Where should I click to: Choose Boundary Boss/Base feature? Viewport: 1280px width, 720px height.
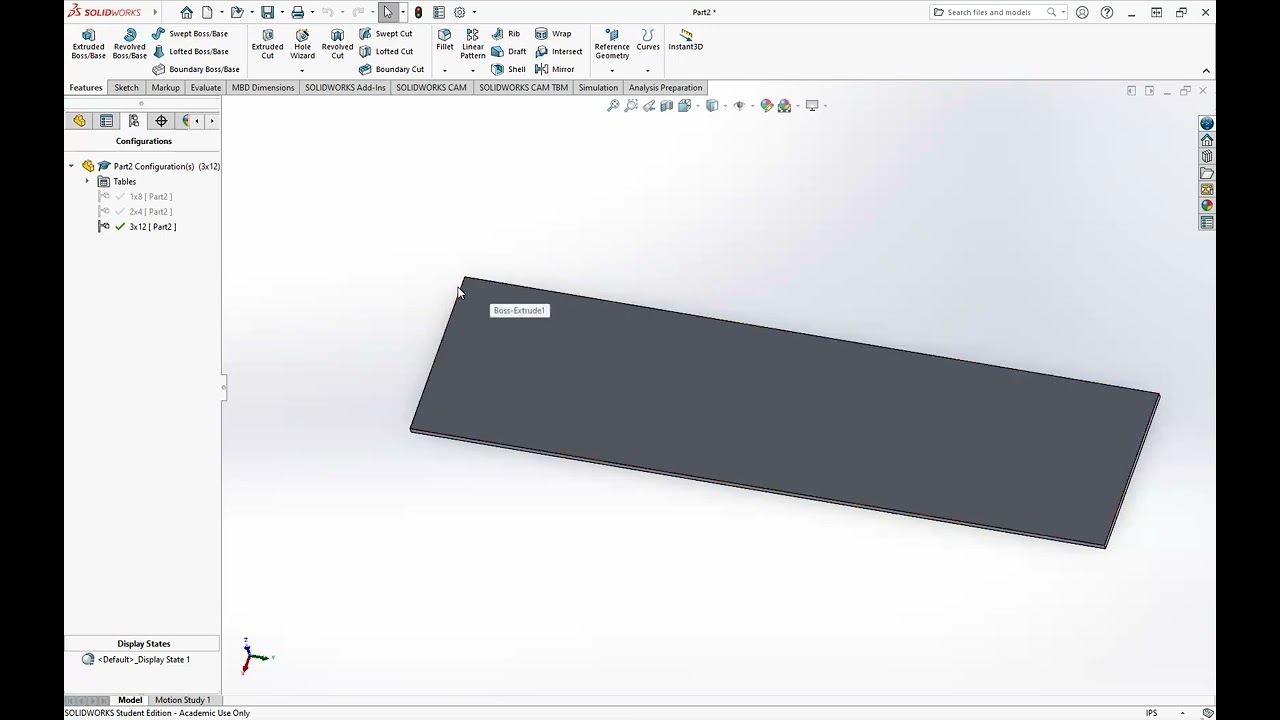[x=196, y=69]
